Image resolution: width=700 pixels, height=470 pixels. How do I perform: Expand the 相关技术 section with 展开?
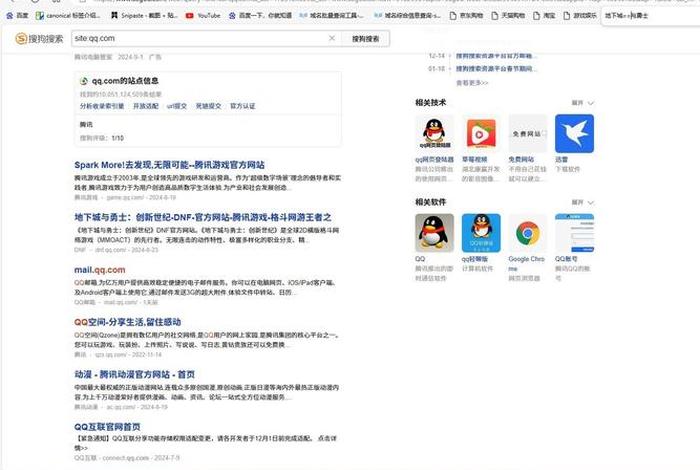click(x=583, y=103)
